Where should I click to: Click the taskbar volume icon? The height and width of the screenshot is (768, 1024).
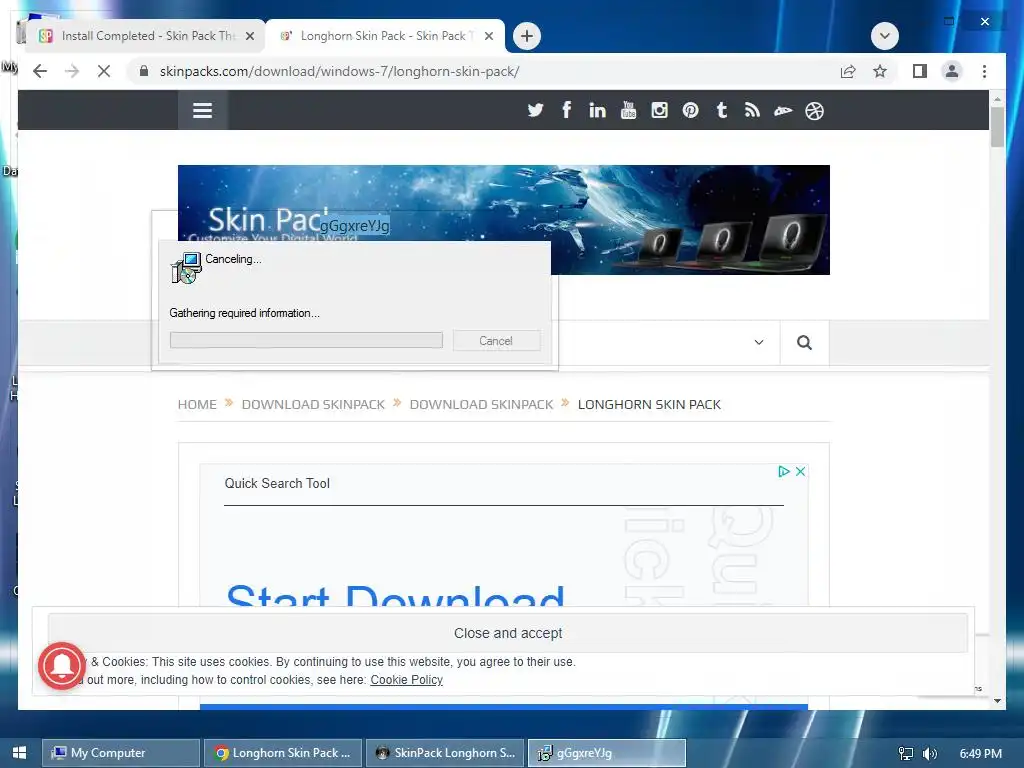pyautogui.click(x=930, y=754)
